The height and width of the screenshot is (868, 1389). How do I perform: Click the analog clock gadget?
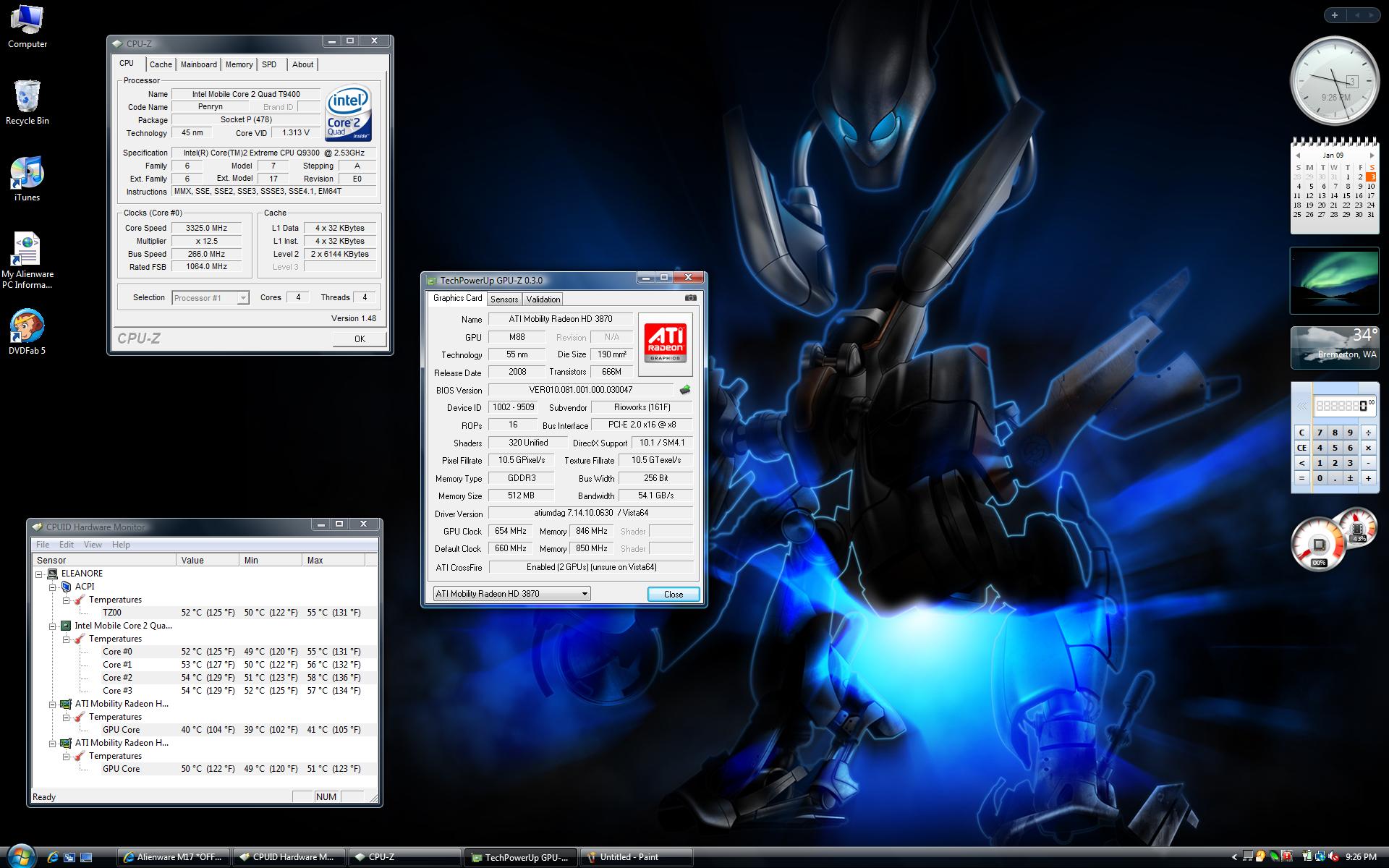(1335, 80)
